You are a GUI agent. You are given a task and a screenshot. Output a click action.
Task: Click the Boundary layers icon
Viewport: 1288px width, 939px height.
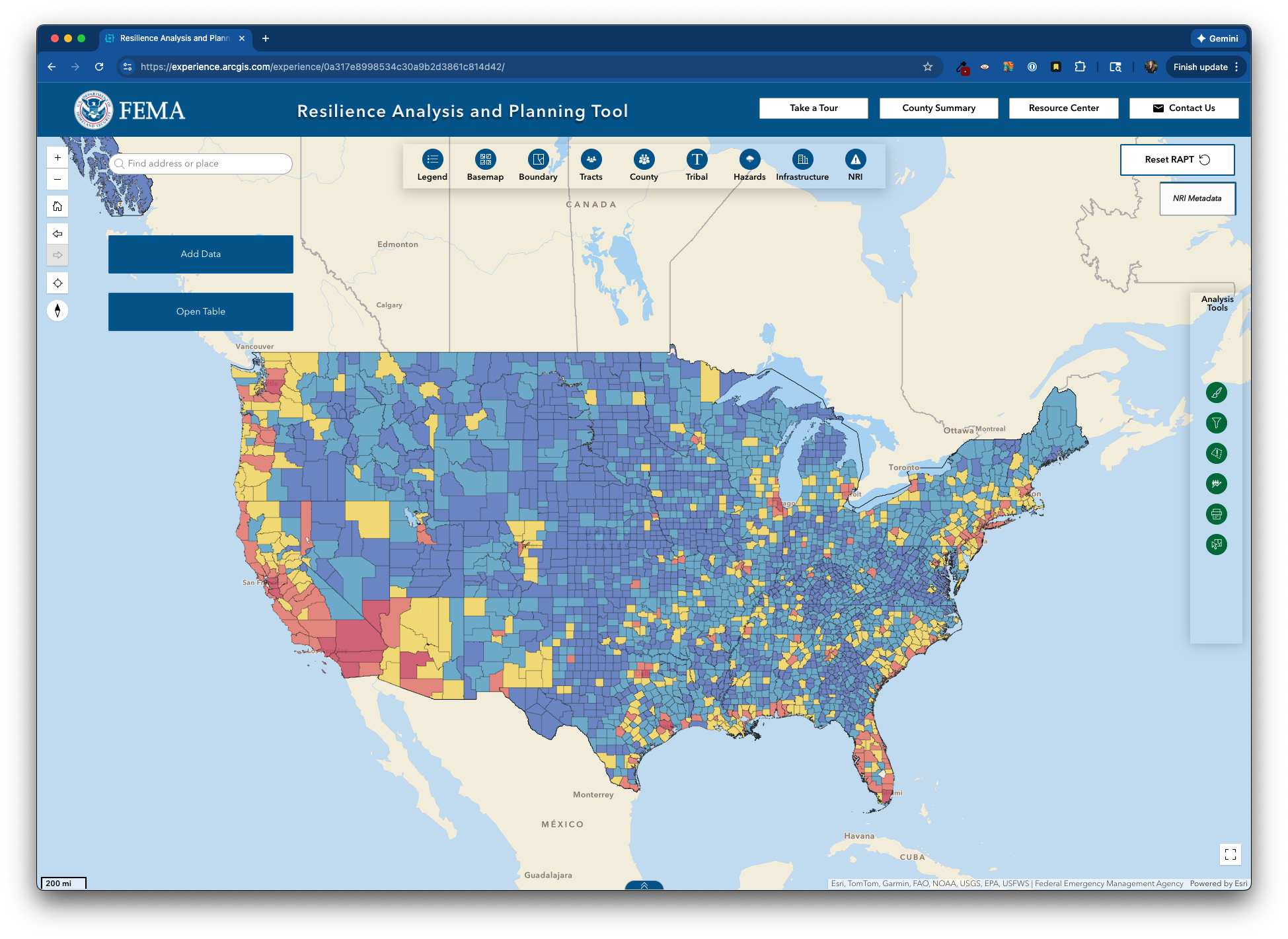tap(538, 159)
